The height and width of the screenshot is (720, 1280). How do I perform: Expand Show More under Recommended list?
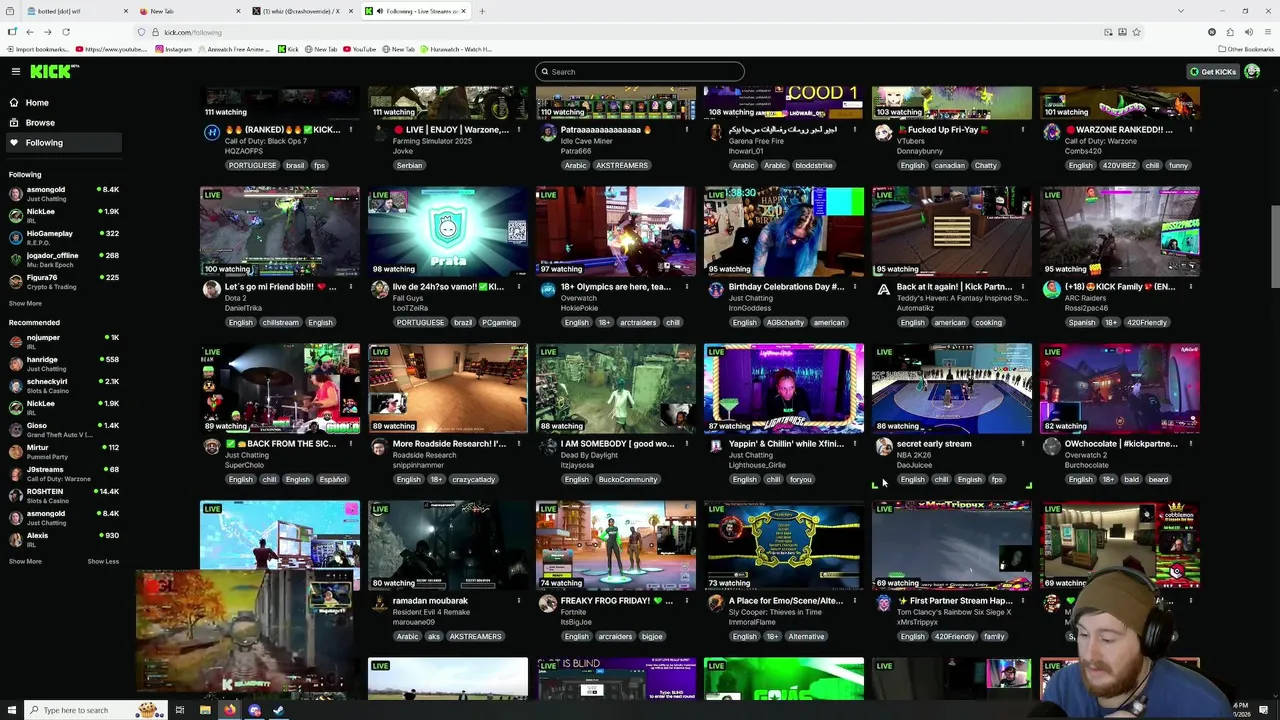click(25, 561)
